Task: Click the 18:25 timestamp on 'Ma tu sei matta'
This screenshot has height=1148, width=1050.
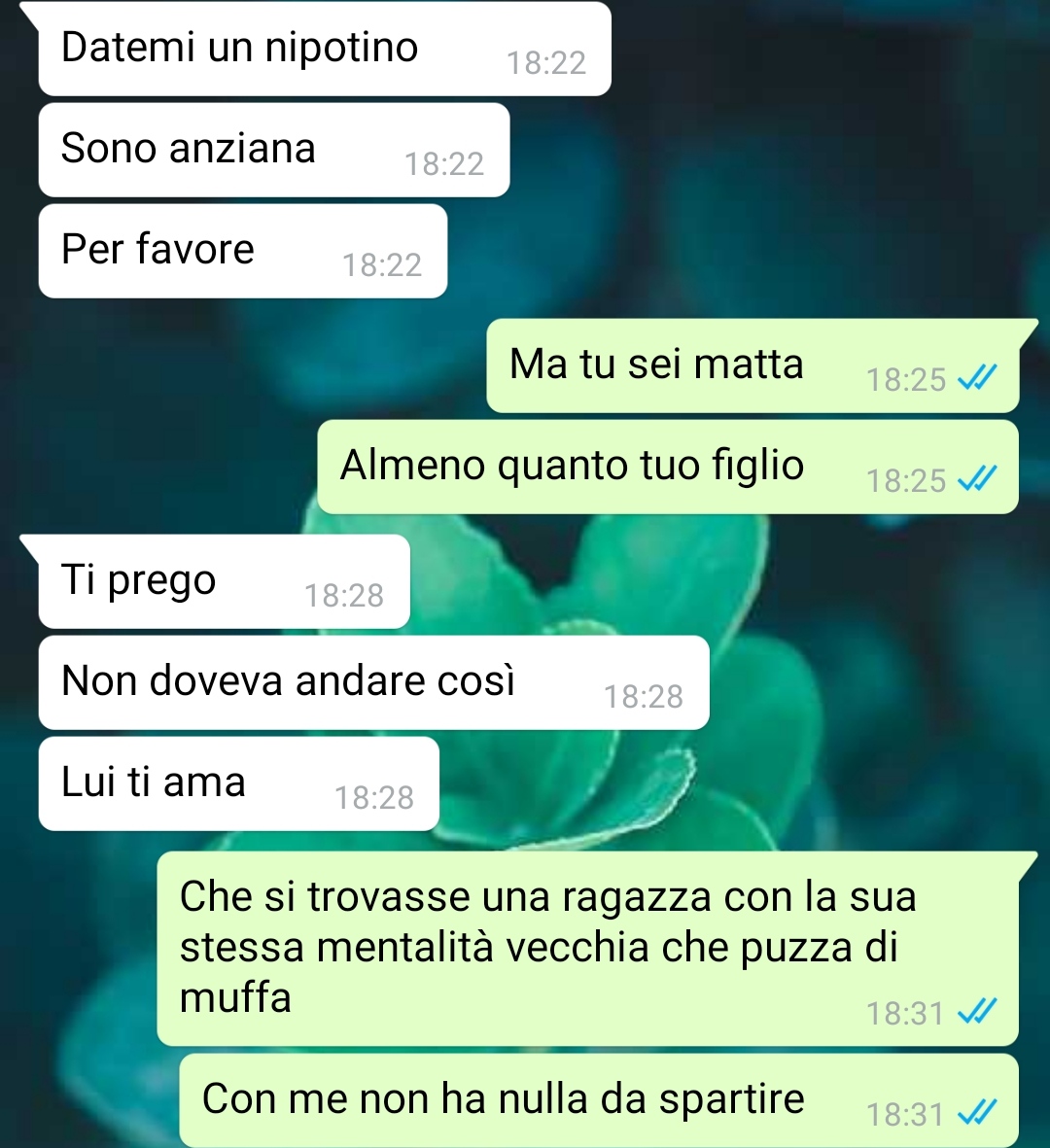Action: 906,380
